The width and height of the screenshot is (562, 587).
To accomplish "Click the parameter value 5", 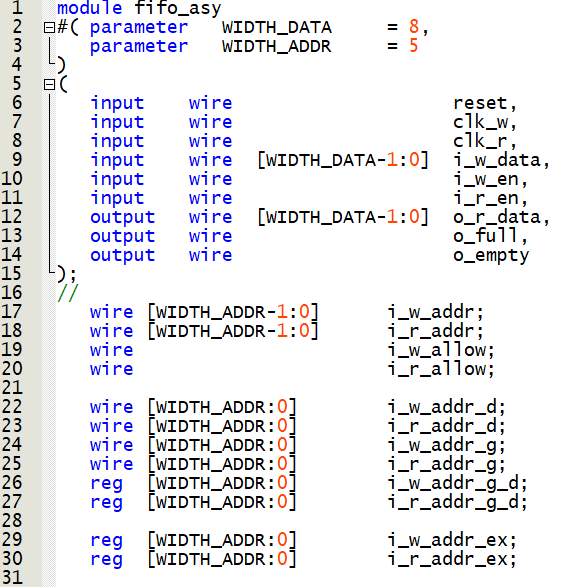I will (414, 46).
